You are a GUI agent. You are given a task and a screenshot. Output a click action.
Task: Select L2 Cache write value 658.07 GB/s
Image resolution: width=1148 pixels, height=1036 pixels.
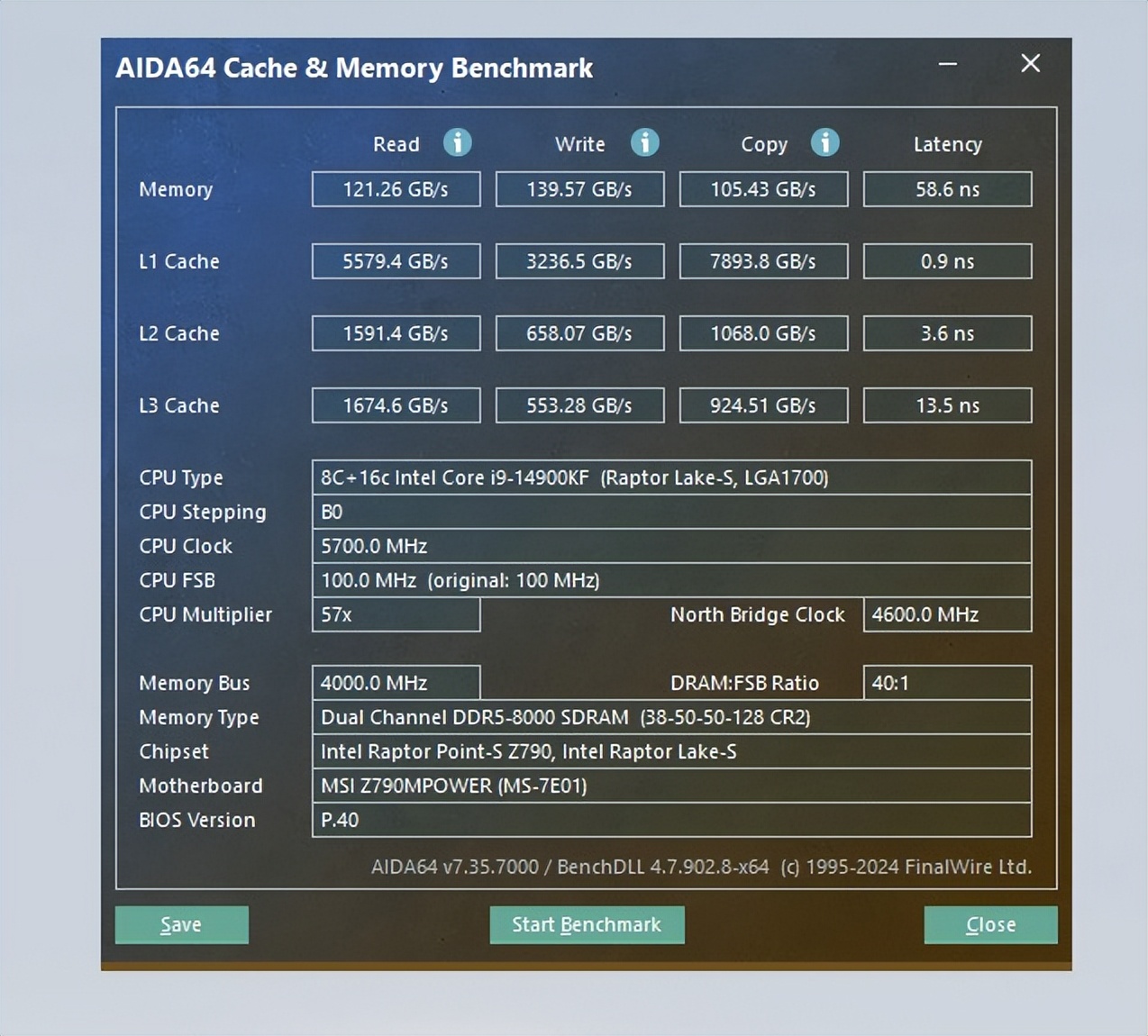(579, 333)
